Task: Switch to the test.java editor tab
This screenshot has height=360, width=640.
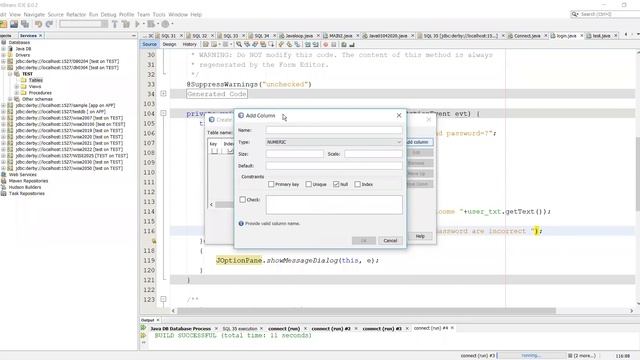Action: pos(601,36)
